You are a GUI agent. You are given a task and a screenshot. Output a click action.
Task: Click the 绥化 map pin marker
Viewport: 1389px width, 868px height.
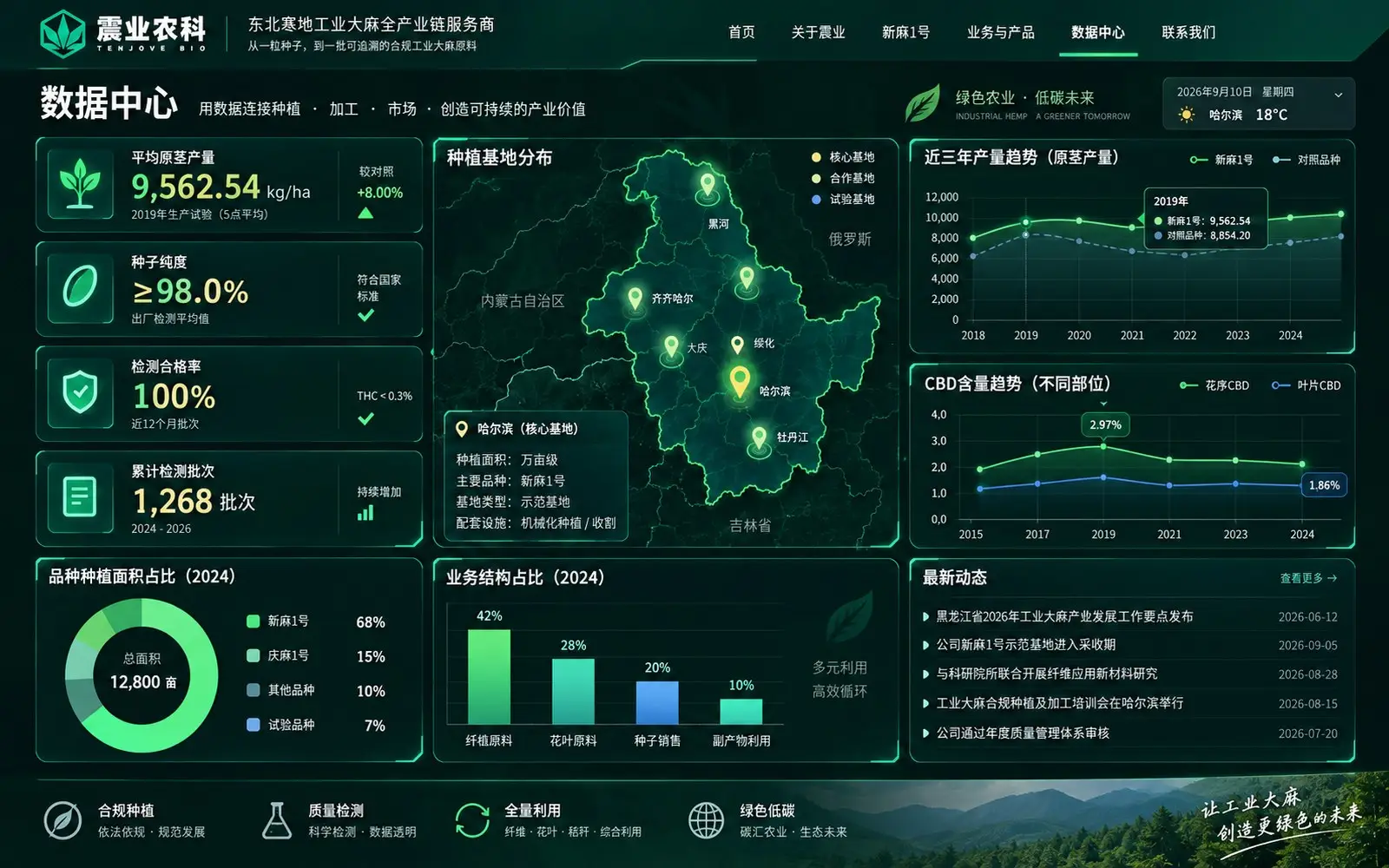point(737,345)
